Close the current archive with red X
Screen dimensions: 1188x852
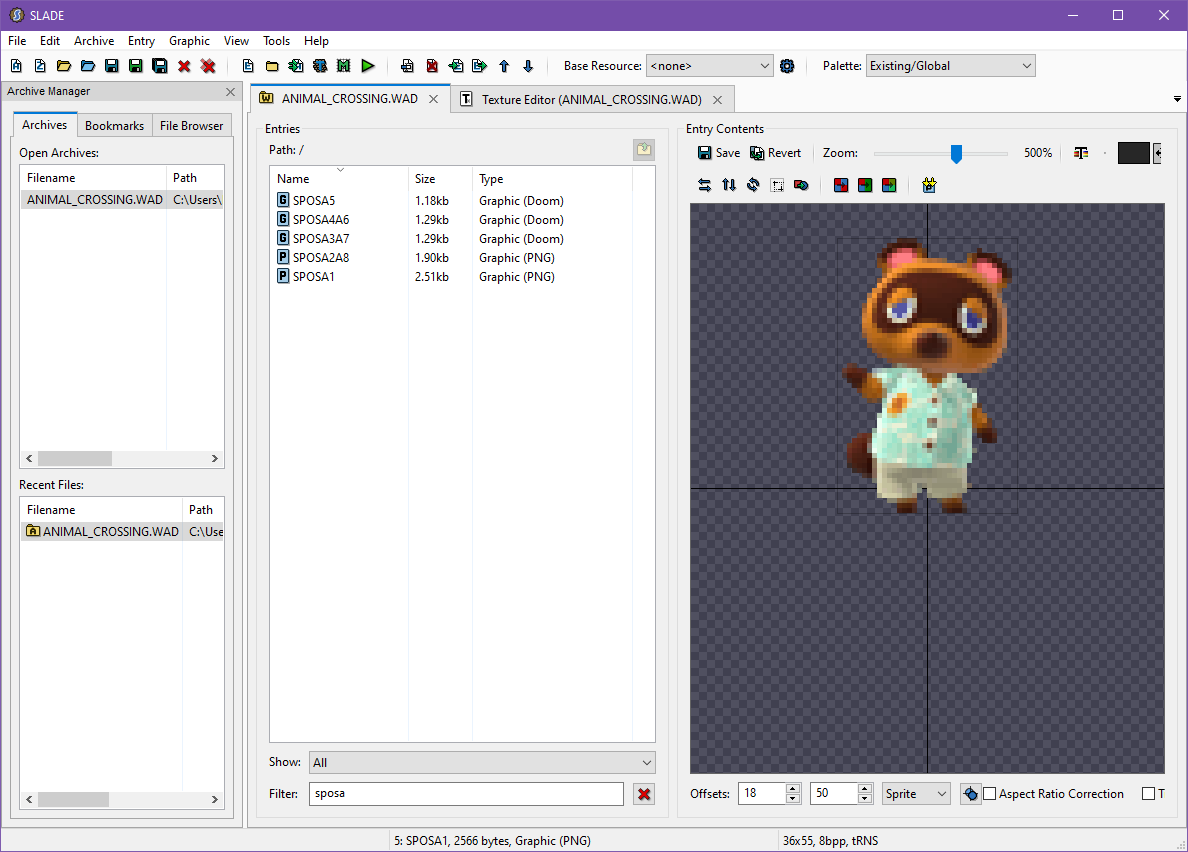[x=184, y=66]
